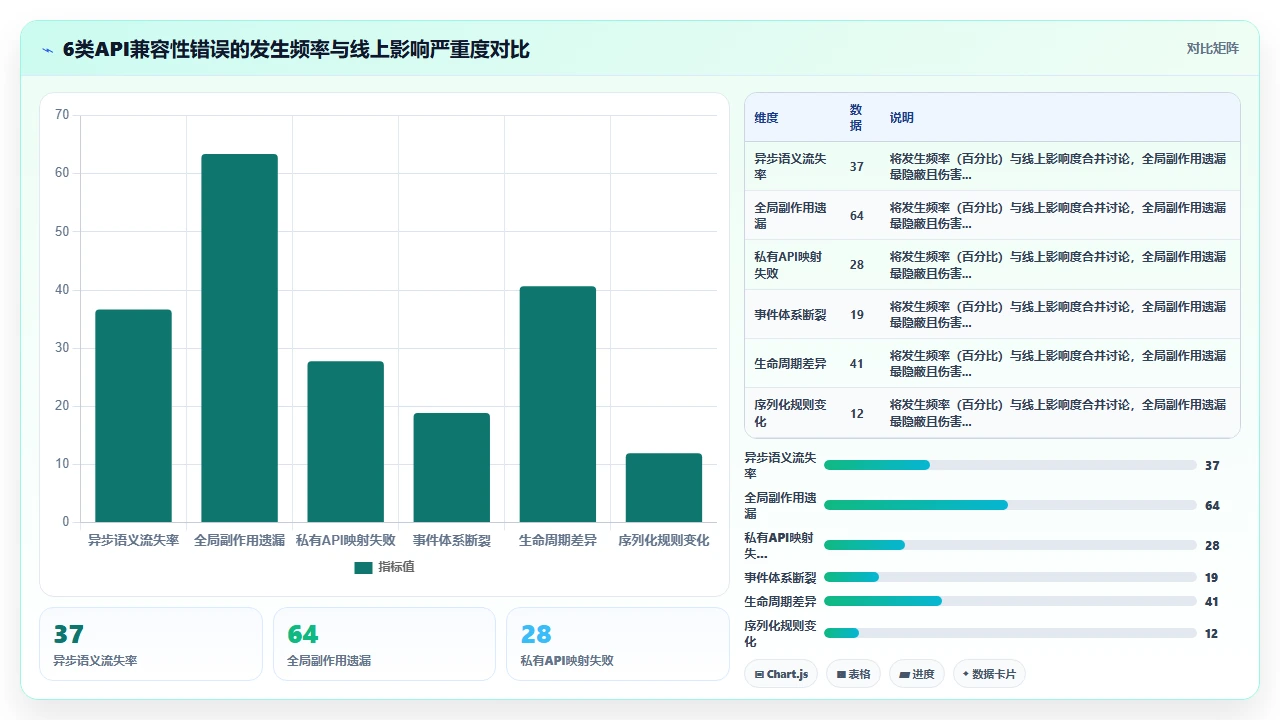
Task: Click the 私有API映射失… progress bar
Action: 1010,545
